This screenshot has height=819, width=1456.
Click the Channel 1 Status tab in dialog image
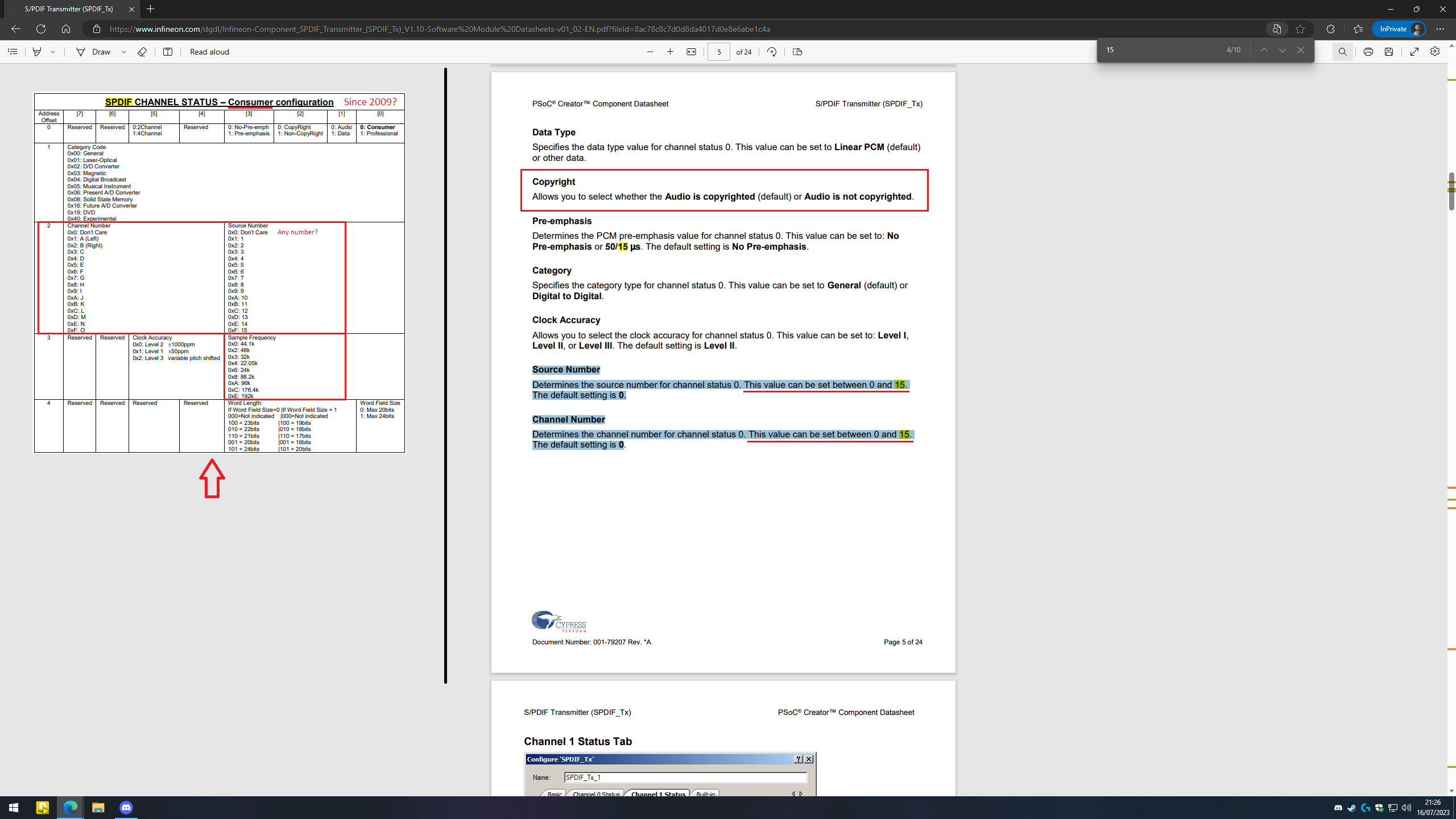point(658,794)
